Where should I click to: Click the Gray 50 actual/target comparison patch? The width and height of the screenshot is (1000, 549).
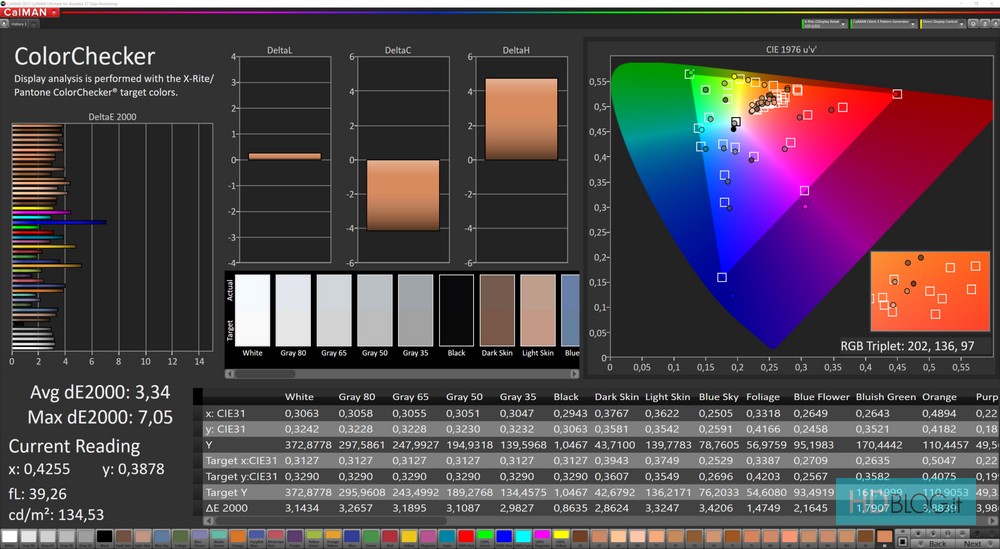point(375,310)
